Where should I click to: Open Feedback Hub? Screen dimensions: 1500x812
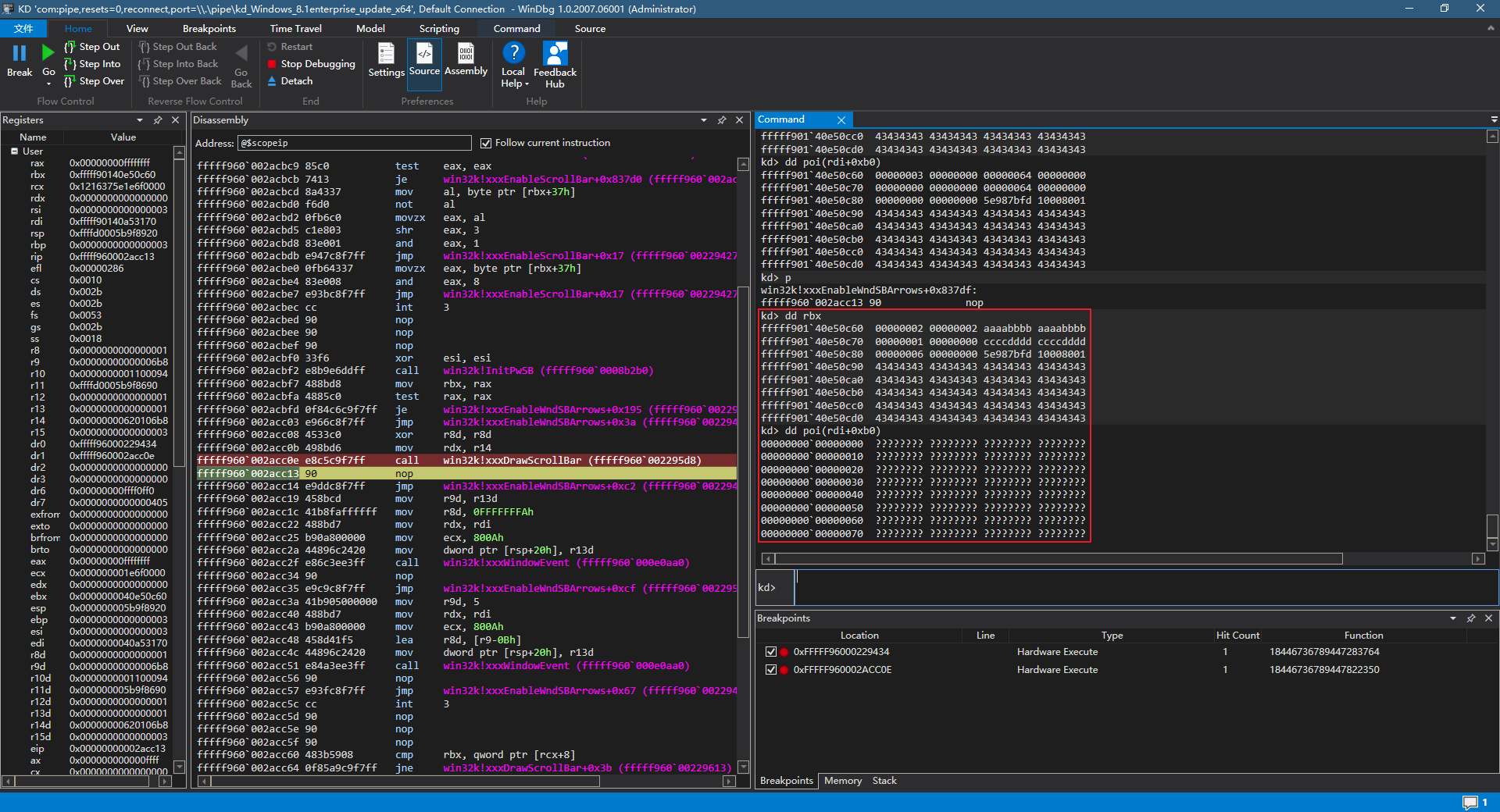click(x=555, y=64)
